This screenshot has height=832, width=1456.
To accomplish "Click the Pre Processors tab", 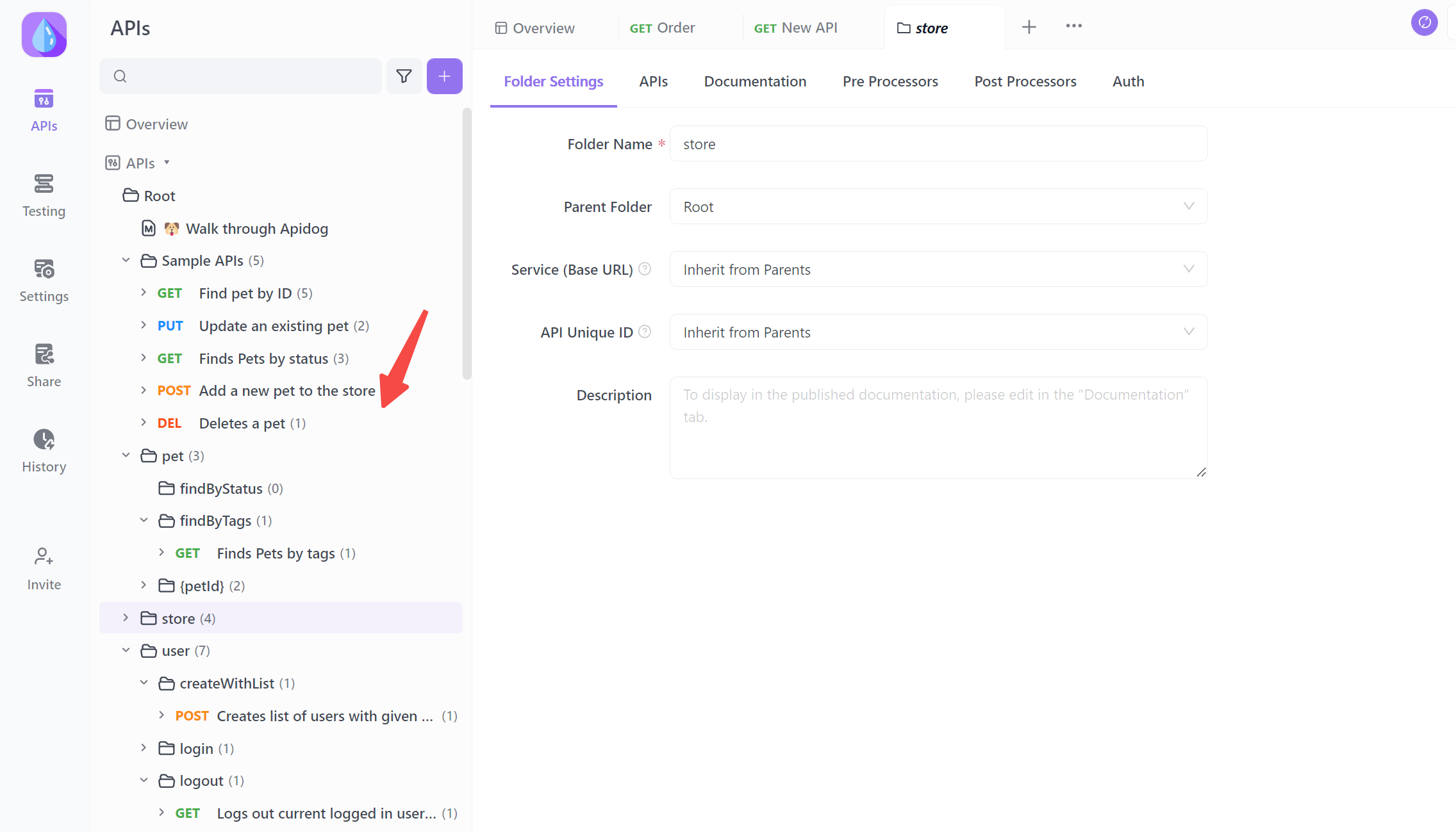I will tap(890, 81).
